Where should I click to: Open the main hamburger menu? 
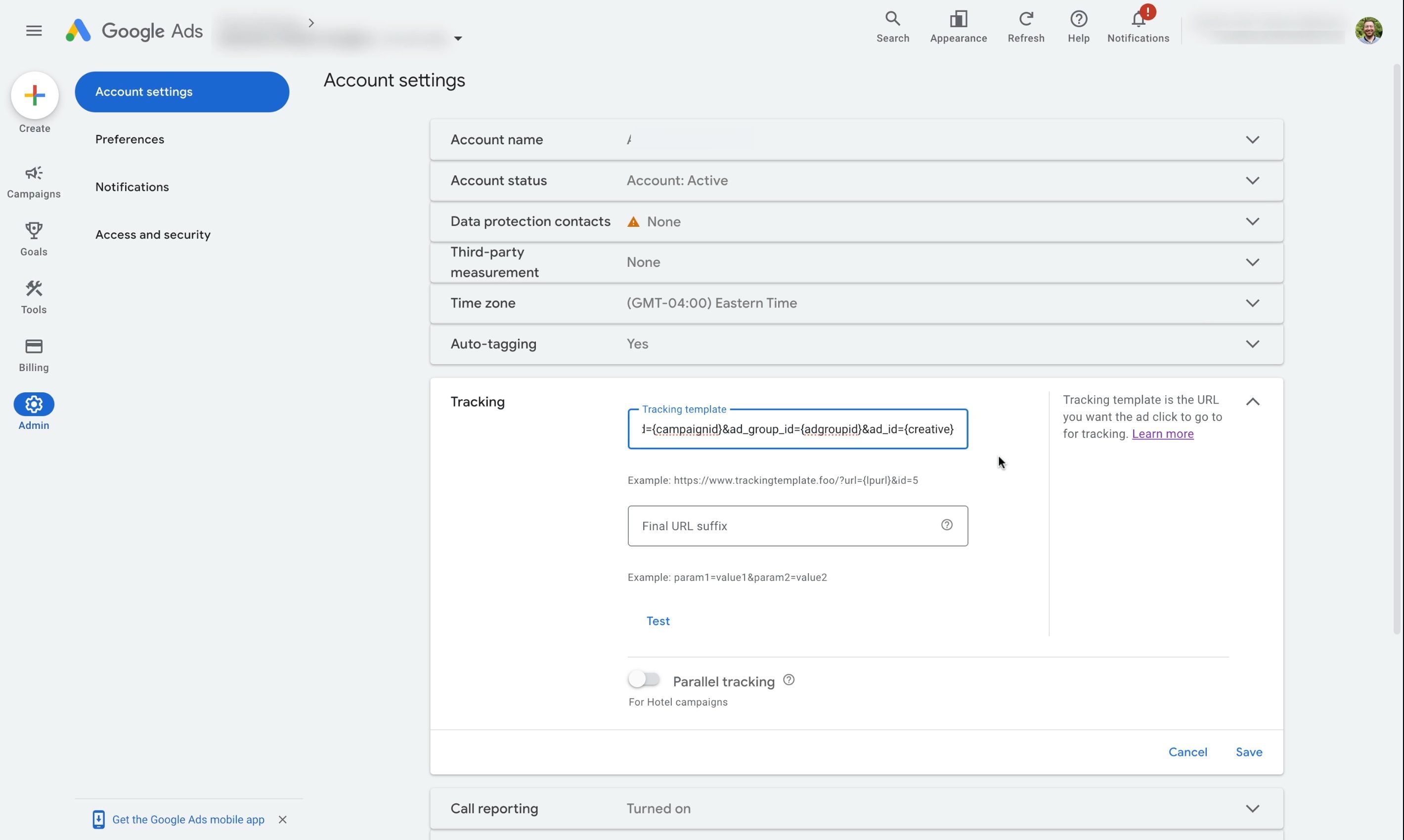[34, 31]
